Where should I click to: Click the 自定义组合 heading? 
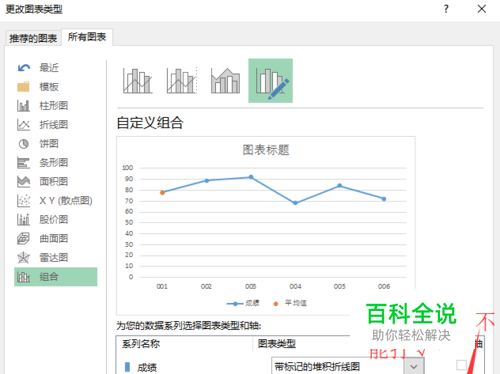point(150,123)
